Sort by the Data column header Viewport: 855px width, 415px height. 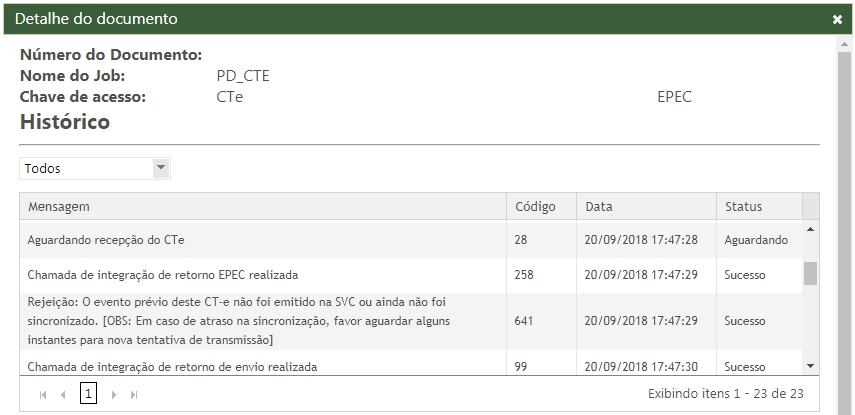646,207
